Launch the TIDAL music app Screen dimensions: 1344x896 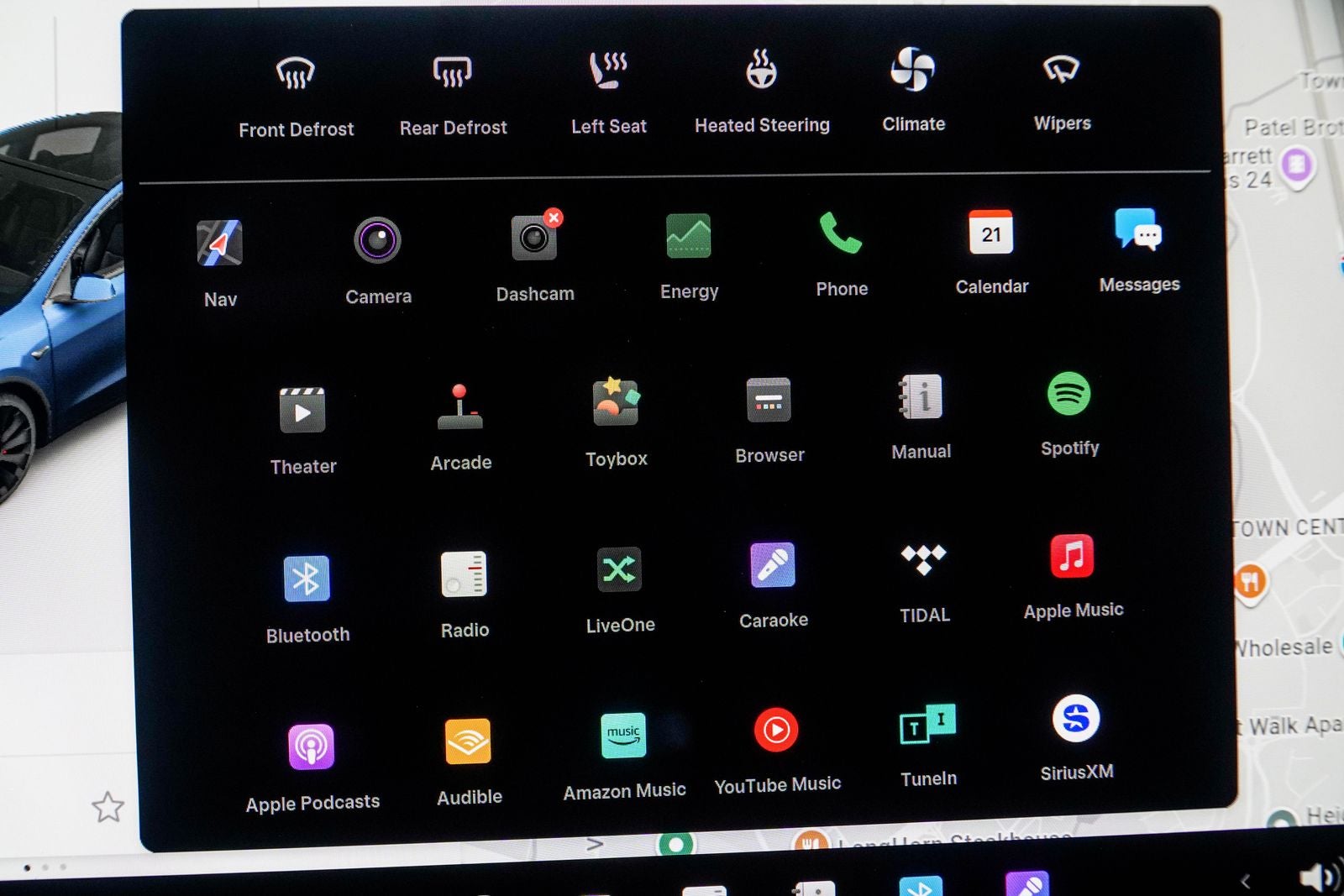click(x=923, y=559)
